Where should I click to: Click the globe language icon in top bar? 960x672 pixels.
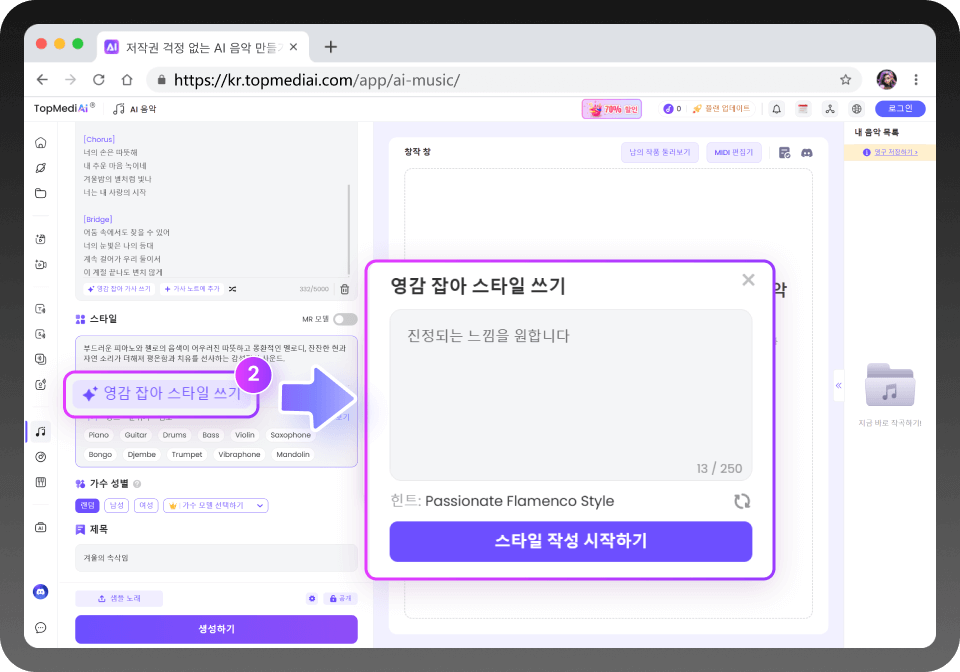pyautogui.click(x=856, y=108)
